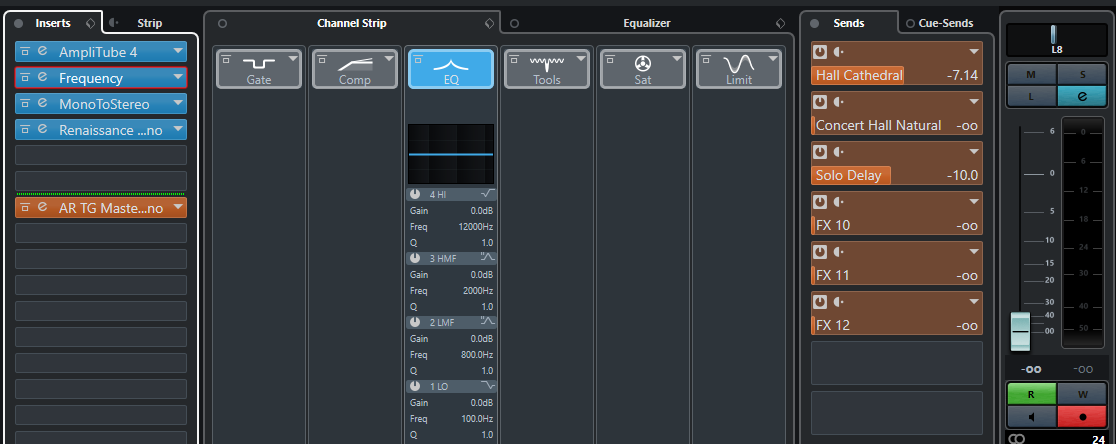Click the Limit module bypass icon

point(705,58)
